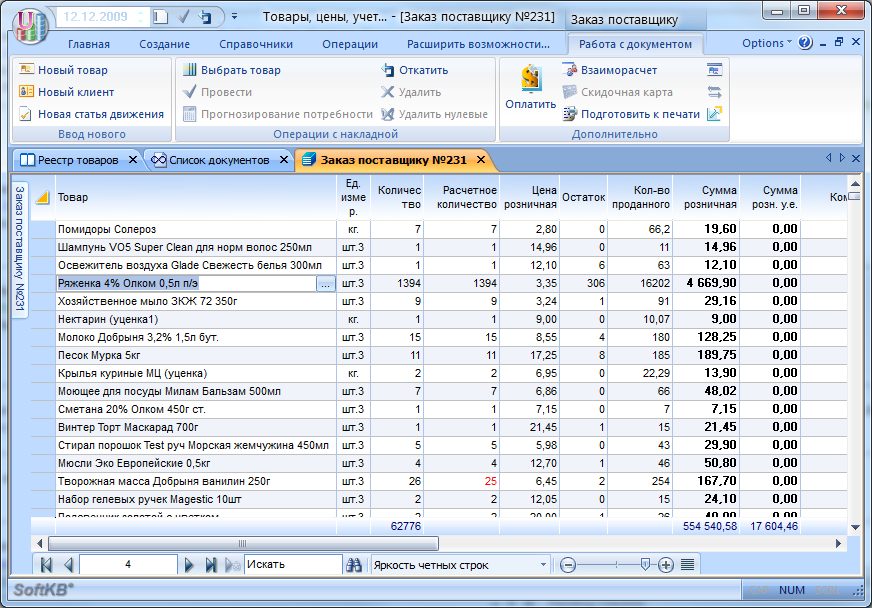The width and height of the screenshot is (872, 608).
Task: Switch to the Справочники ribbon tab
Action: coord(256,44)
